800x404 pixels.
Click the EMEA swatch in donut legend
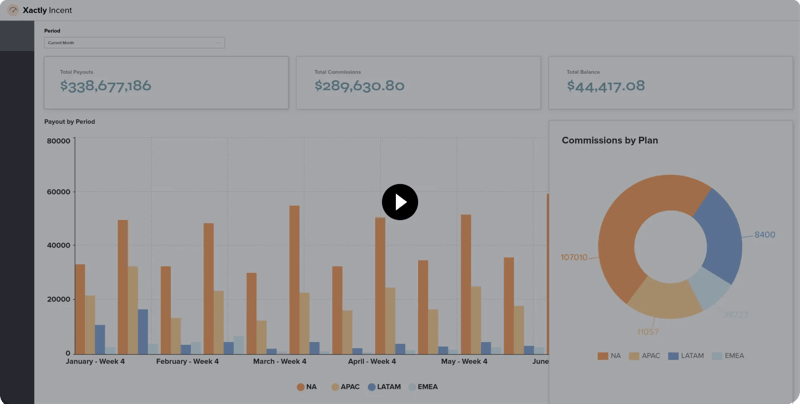tap(717, 356)
